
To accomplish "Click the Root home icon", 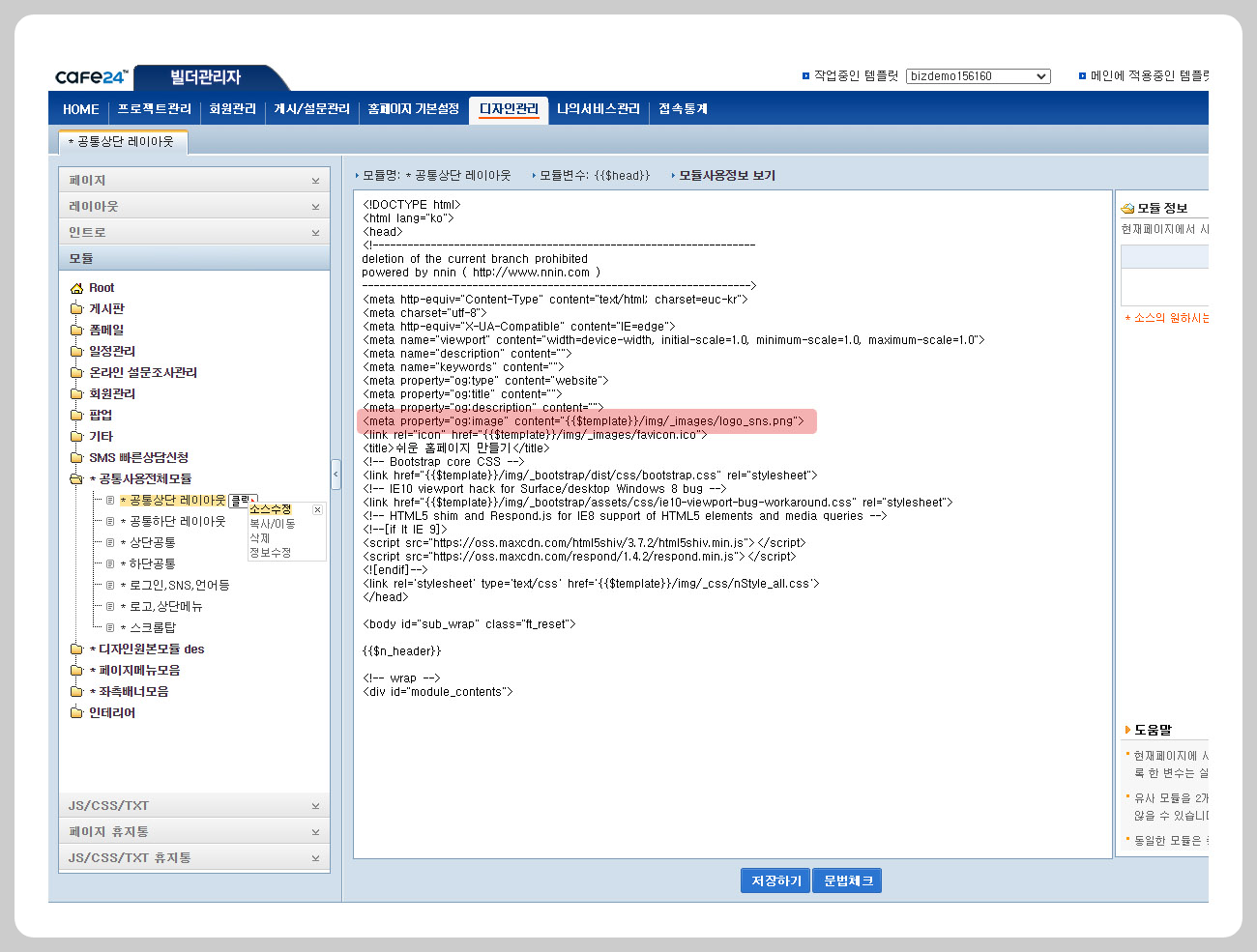I will point(76,288).
